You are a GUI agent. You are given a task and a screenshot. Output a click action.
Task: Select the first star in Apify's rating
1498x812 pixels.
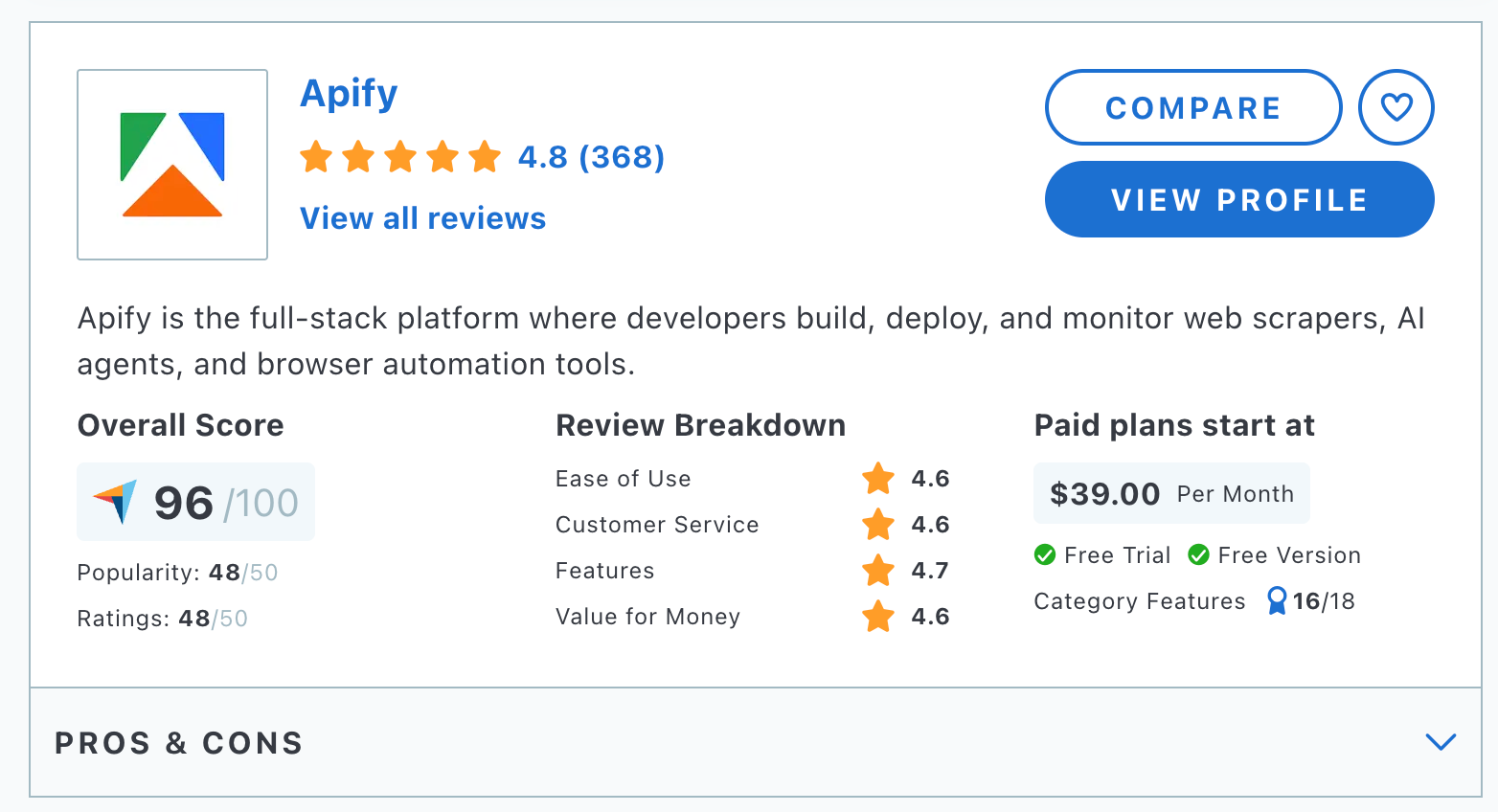click(316, 156)
